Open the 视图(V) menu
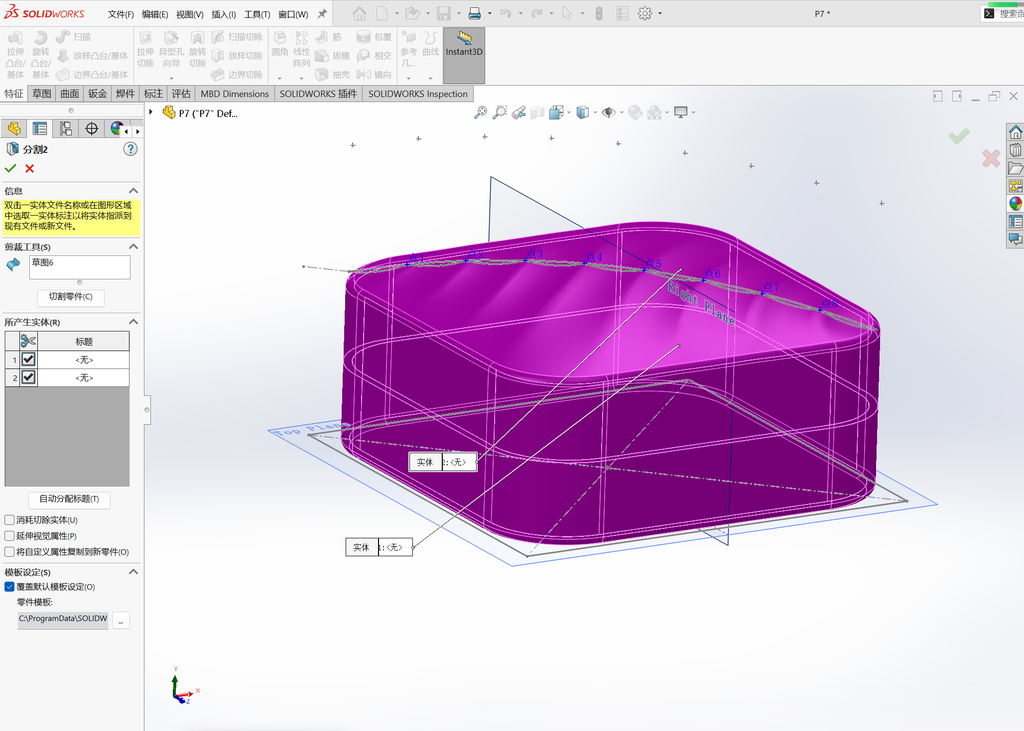 click(x=189, y=14)
